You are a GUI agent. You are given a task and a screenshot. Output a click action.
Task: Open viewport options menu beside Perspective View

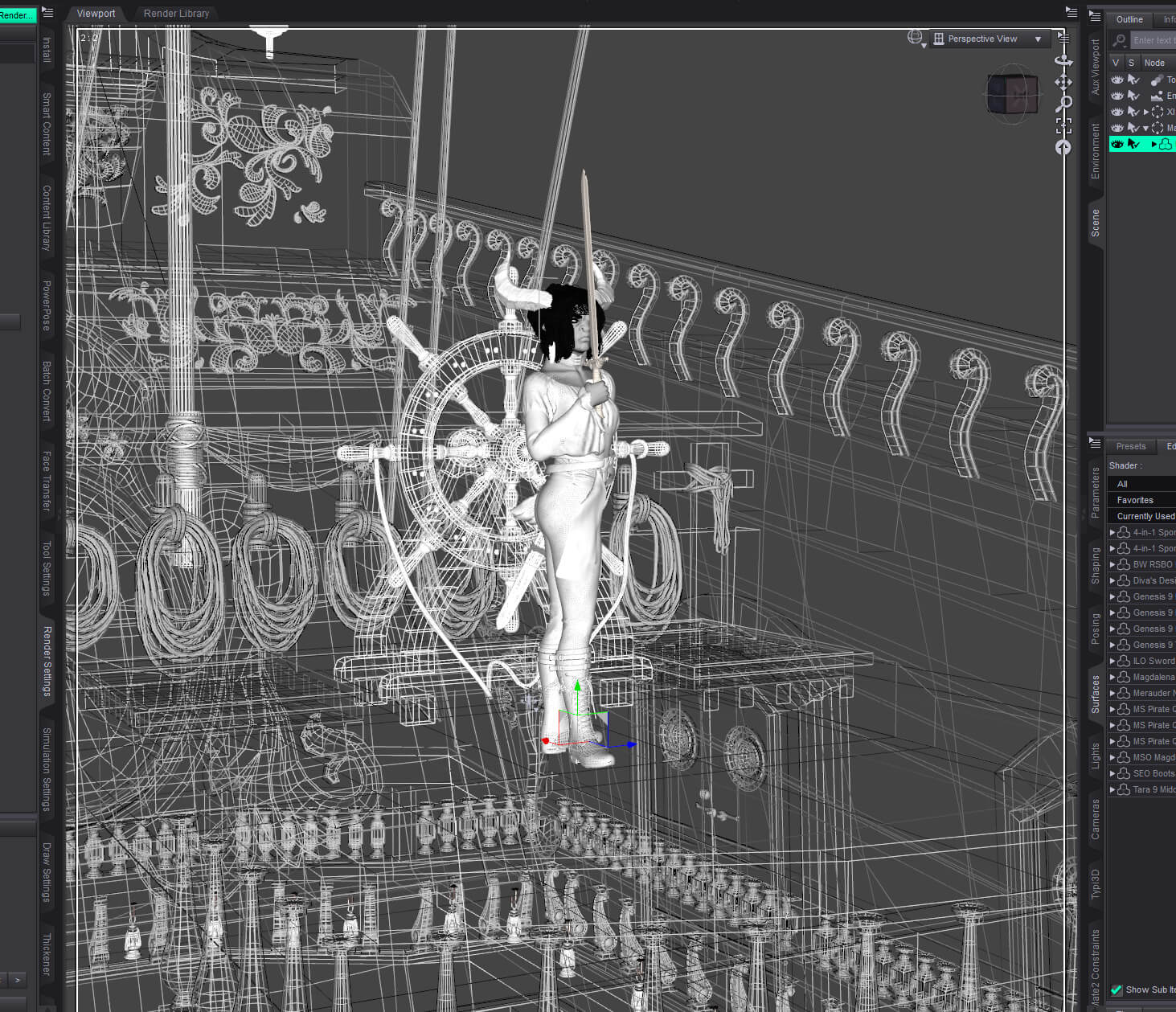(1064, 38)
